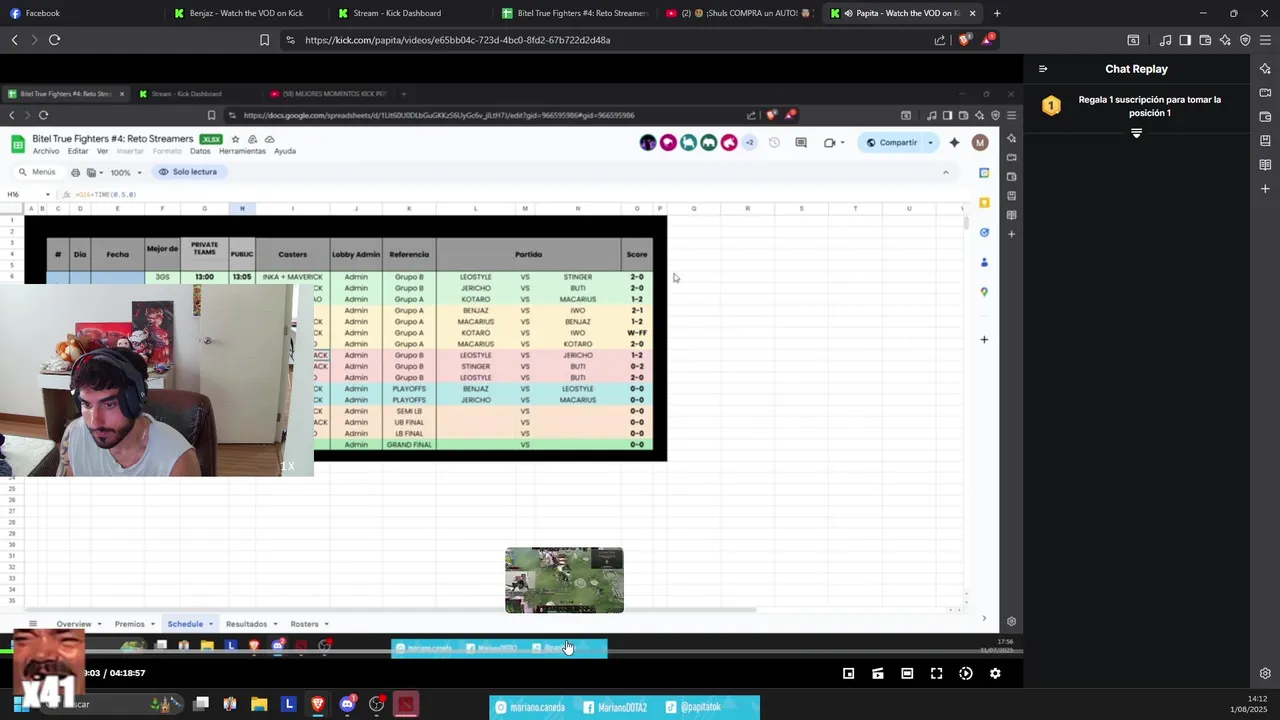This screenshot has width=1280, height=720.
Task: Open the Brave playlist music note icon
Action: [1165, 40]
